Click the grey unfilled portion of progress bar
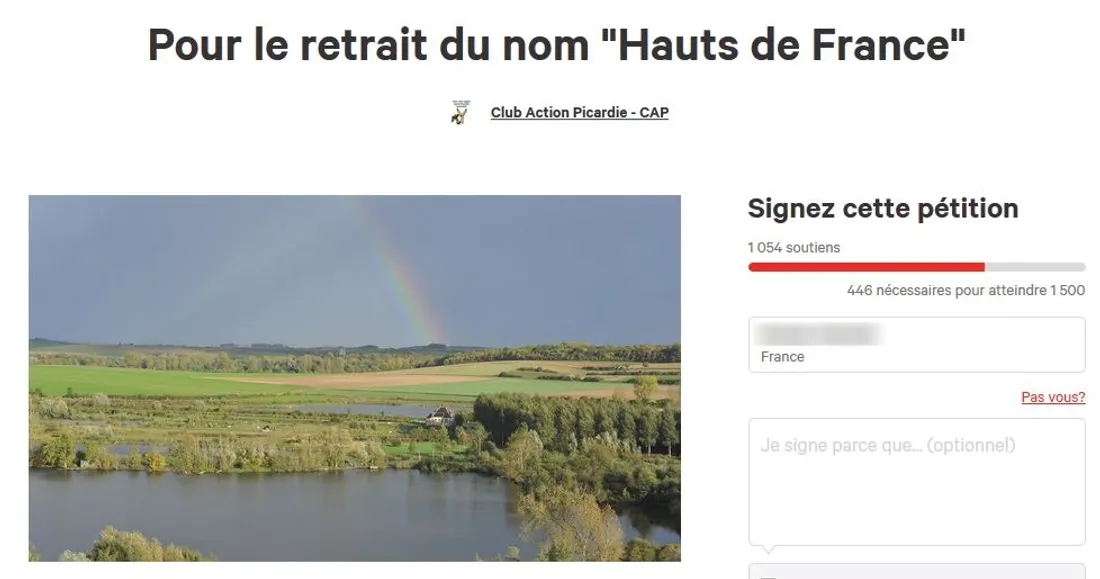The image size is (1100, 579). point(1035,267)
